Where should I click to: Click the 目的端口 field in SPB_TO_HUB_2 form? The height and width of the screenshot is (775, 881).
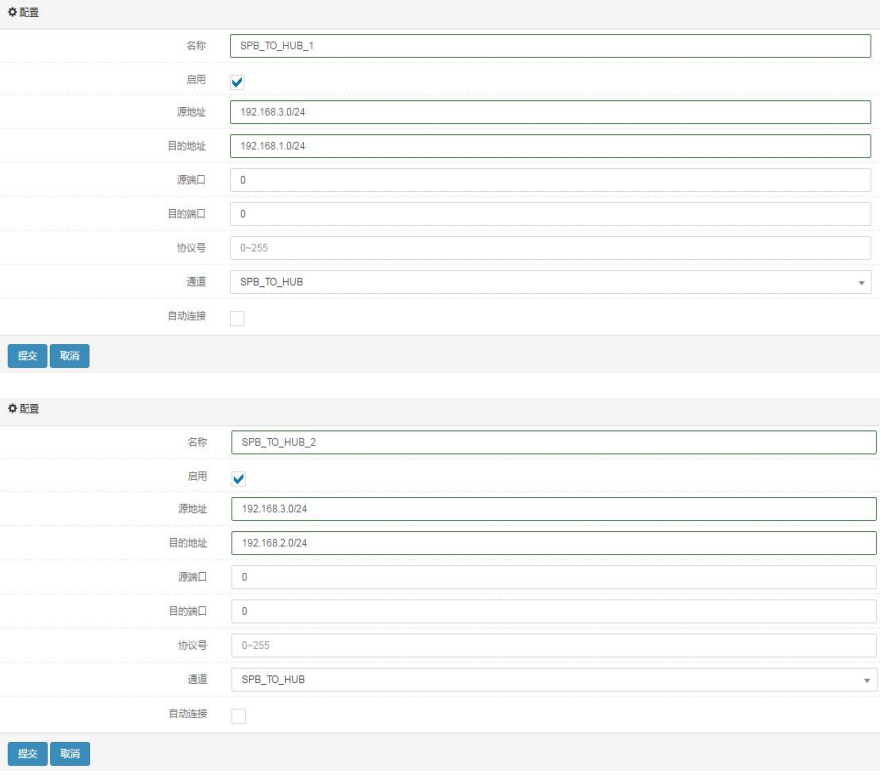tap(553, 611)
